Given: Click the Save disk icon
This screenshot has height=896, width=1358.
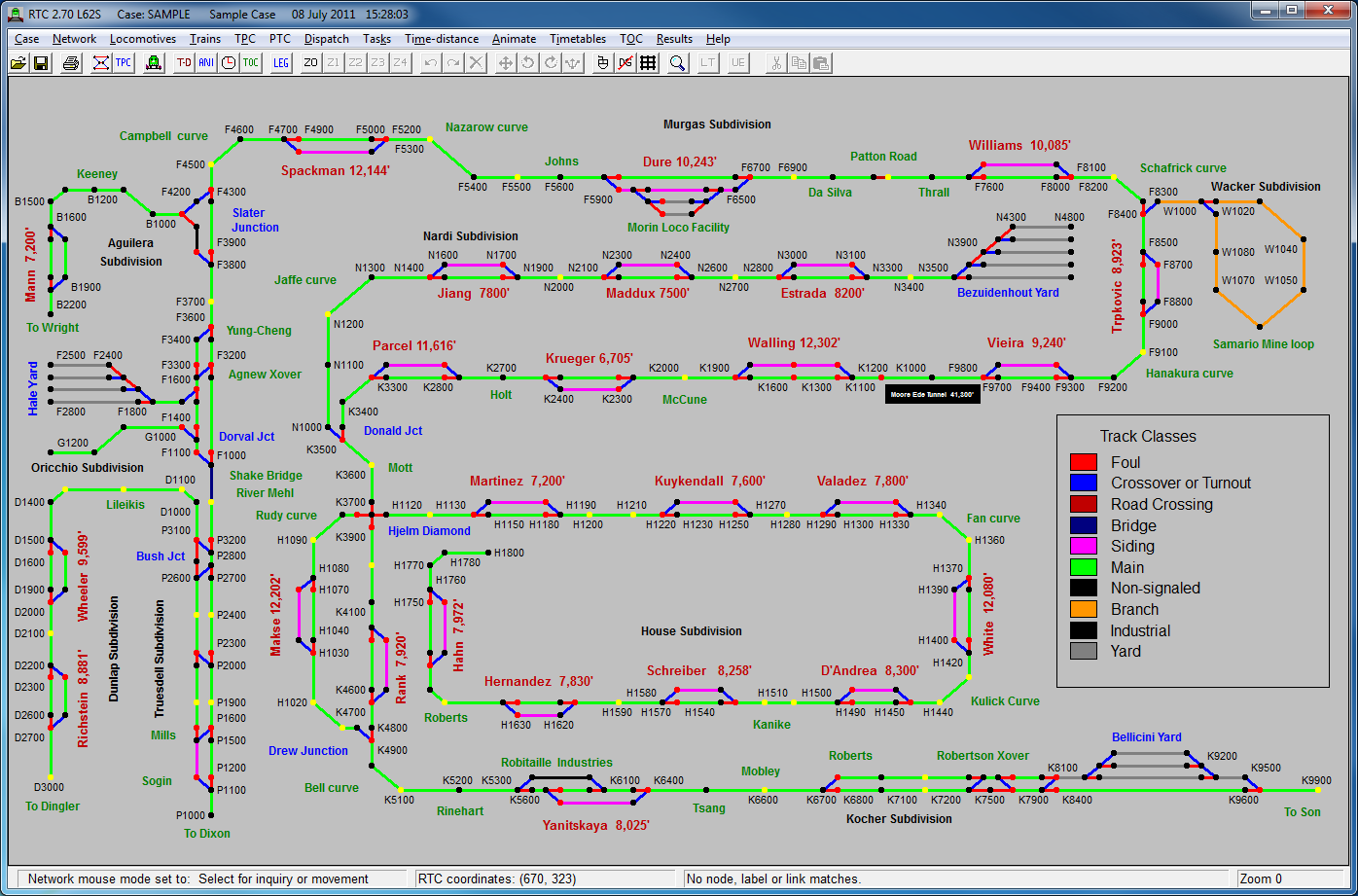Looking at the screenshot, I should [41, 63].
